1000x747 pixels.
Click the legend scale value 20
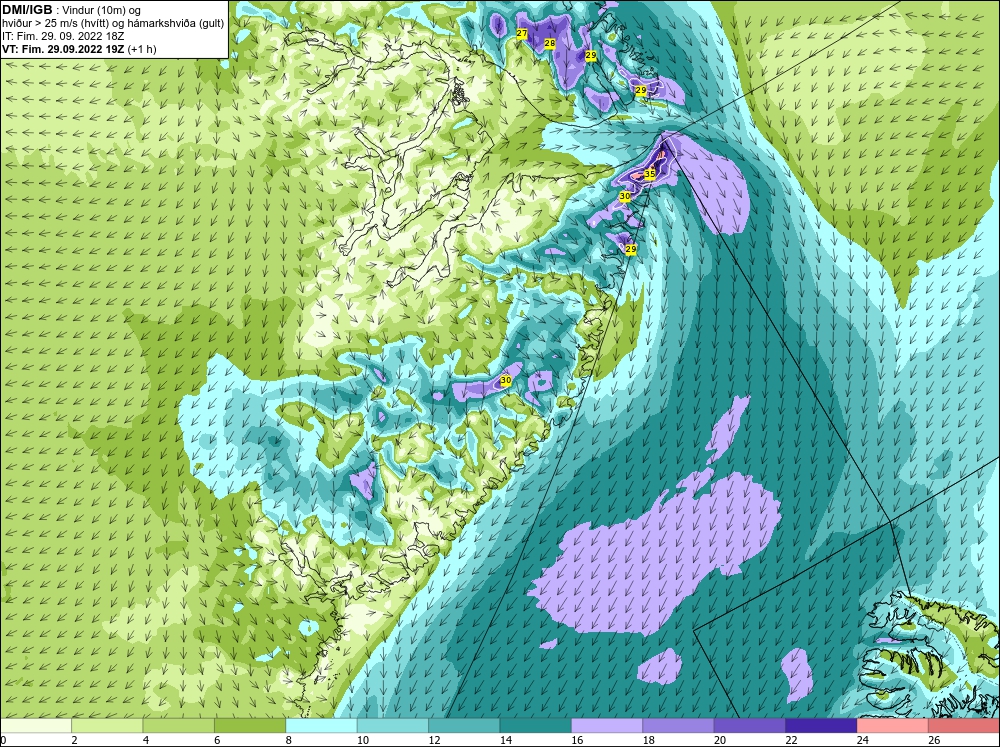[719, 740]
